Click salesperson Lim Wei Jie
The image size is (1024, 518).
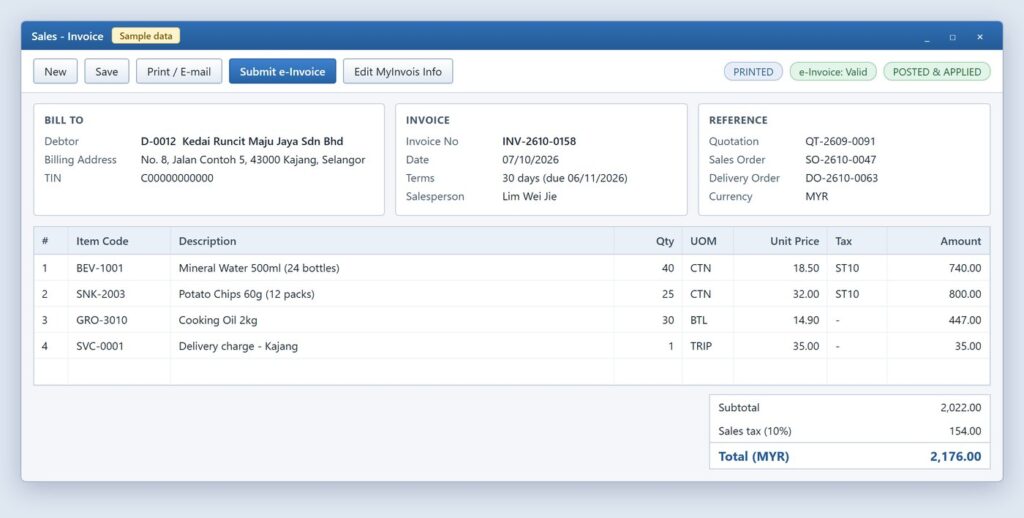[x=529, y=197]
